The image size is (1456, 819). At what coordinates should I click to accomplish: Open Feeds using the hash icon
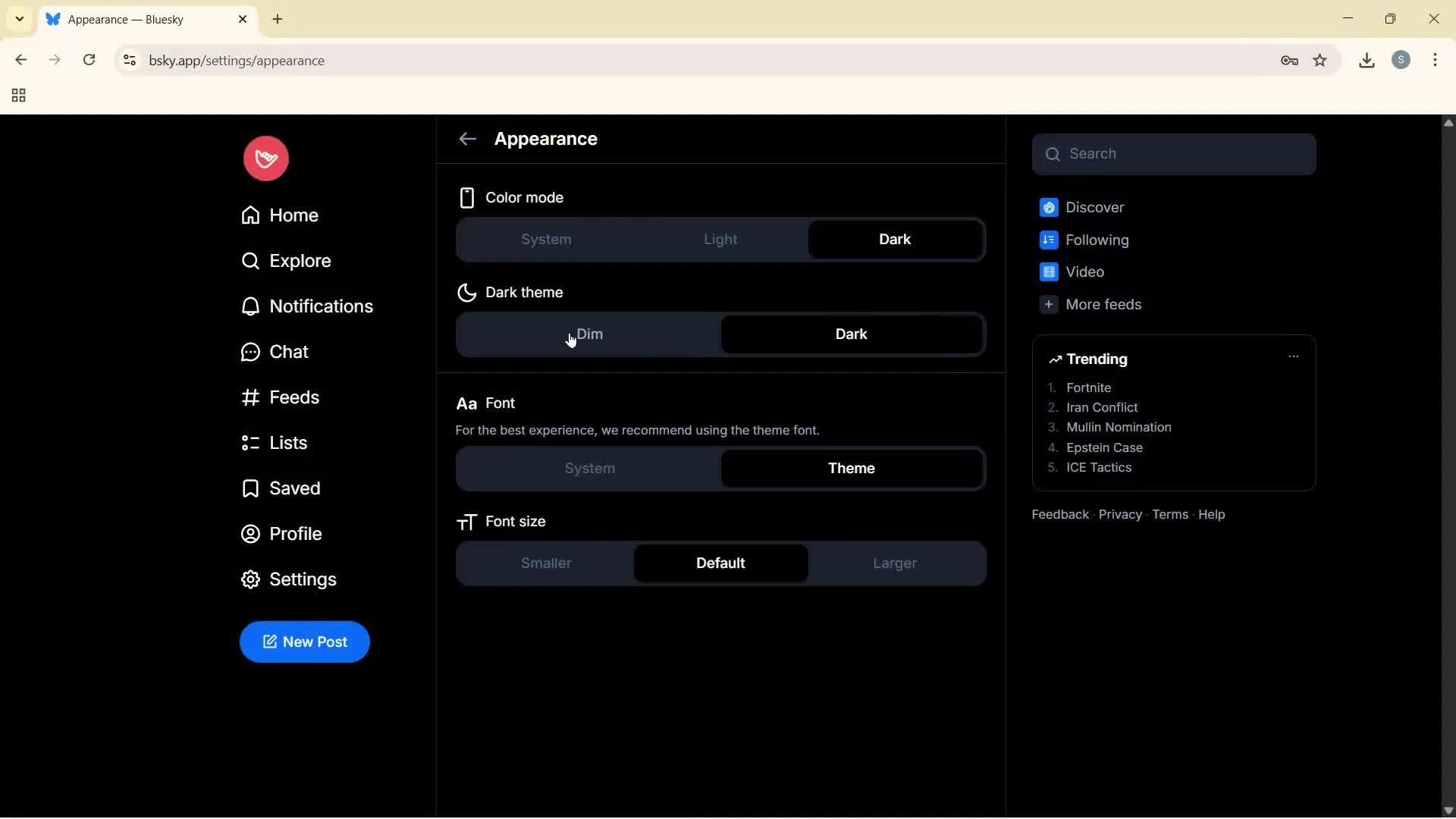[250, 397]
